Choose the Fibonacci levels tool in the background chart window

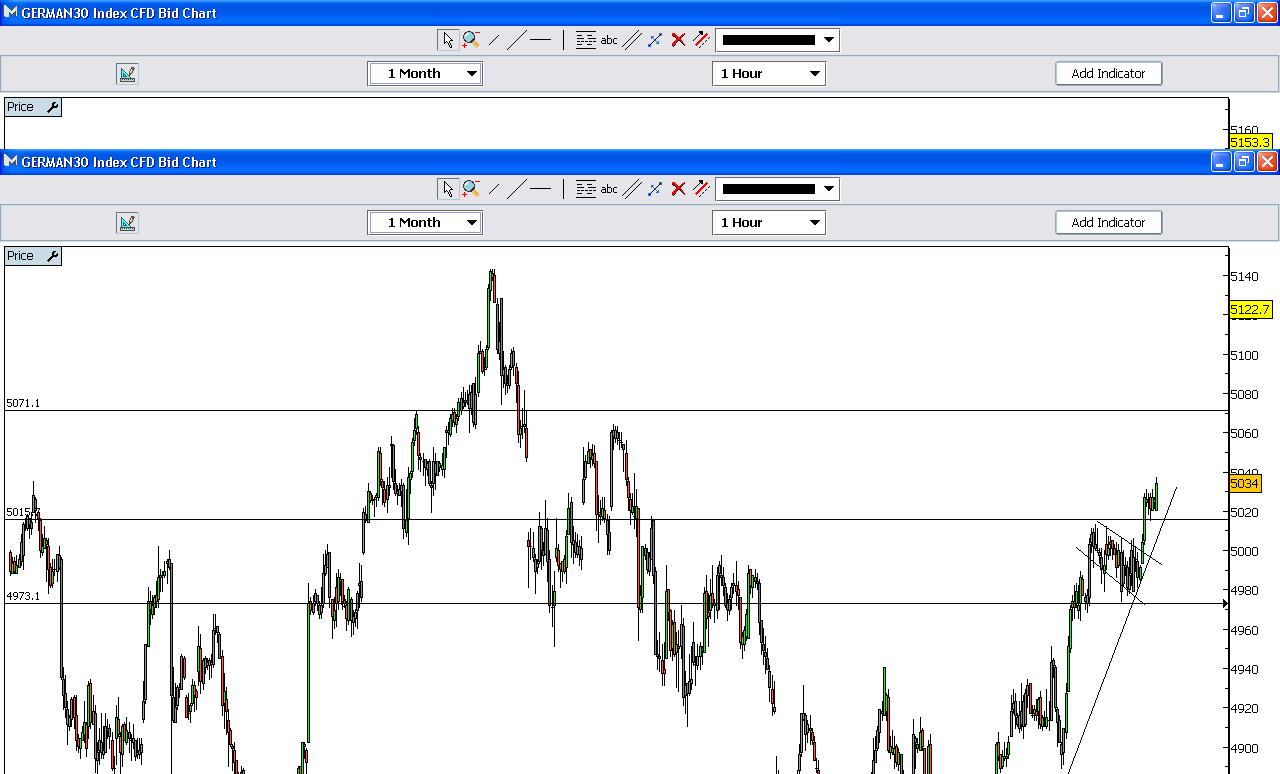pyautogui.click(x=586, y=40)
